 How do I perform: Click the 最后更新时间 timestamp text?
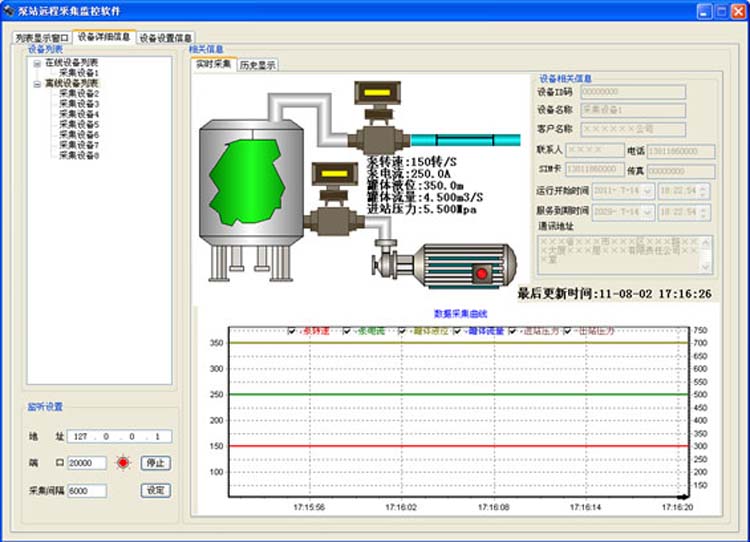tap(615, 294)
